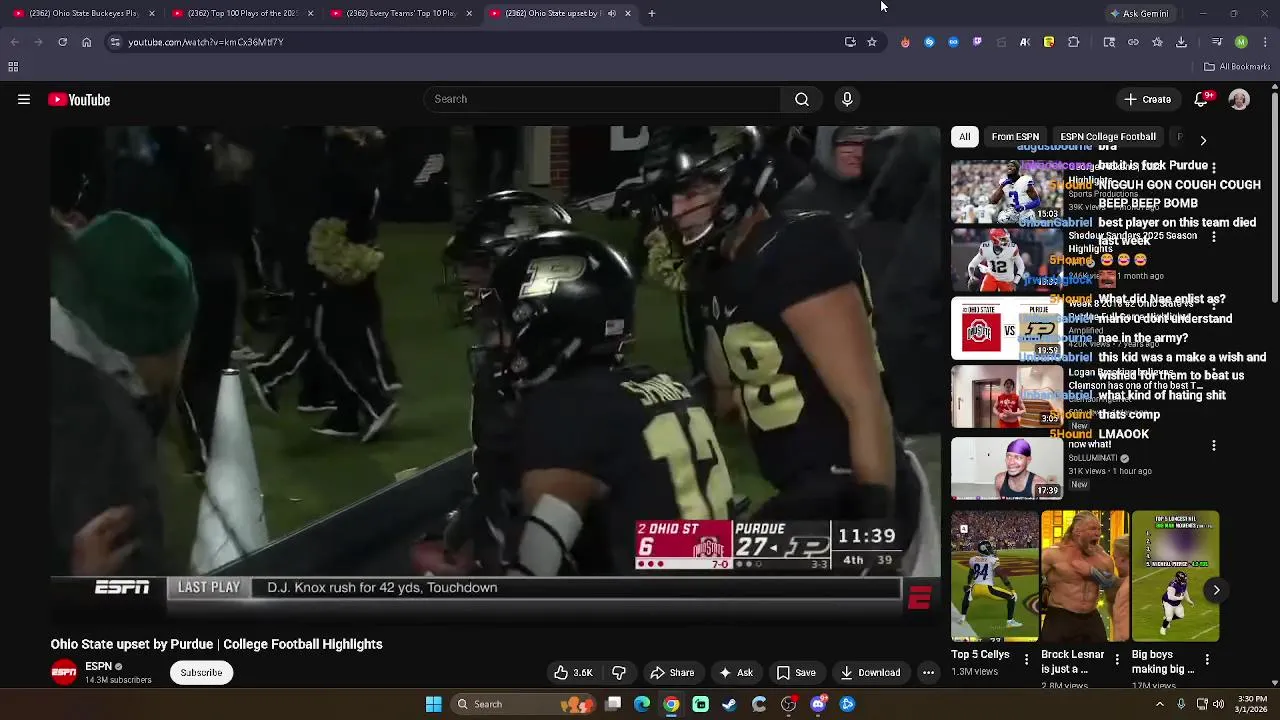Image resolution: width=1280 pixels, height=720 pixels.
Task: Go to Chrome home page button
Action: (86, 42)
